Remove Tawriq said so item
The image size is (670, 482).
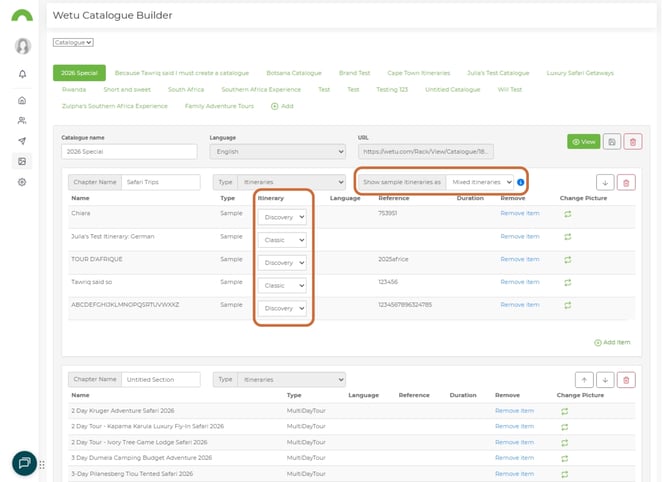520,282
